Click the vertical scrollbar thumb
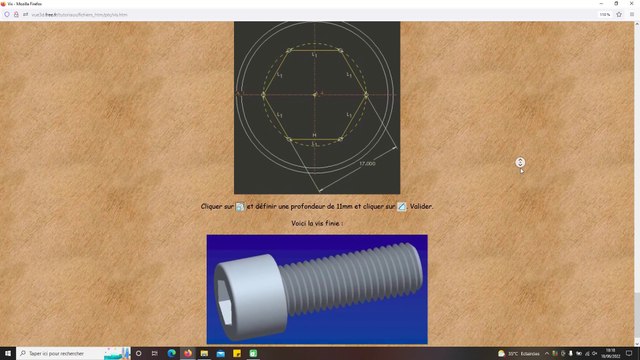This screenshot has height=360, width=640. 637,315
